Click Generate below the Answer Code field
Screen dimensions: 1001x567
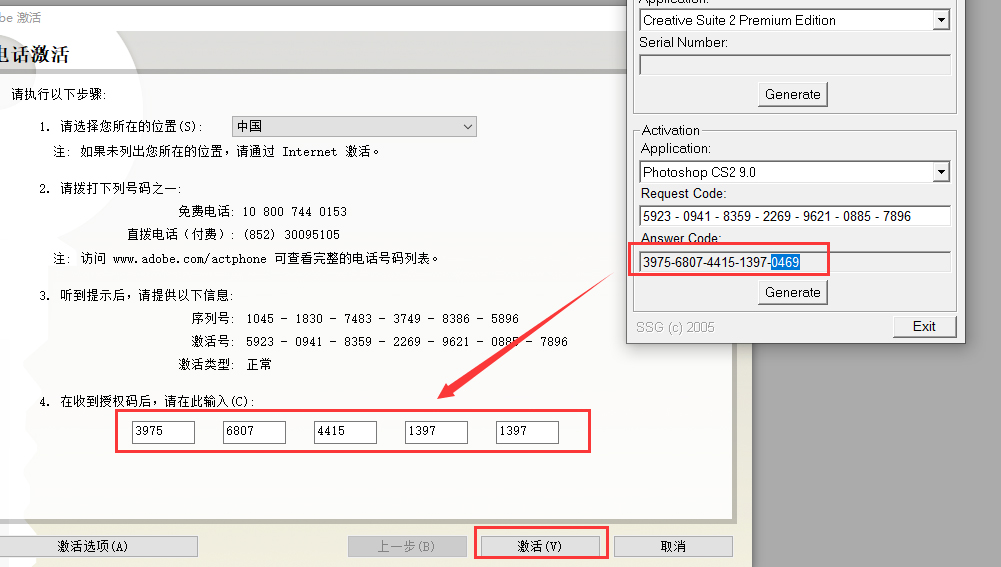[793, 292]
